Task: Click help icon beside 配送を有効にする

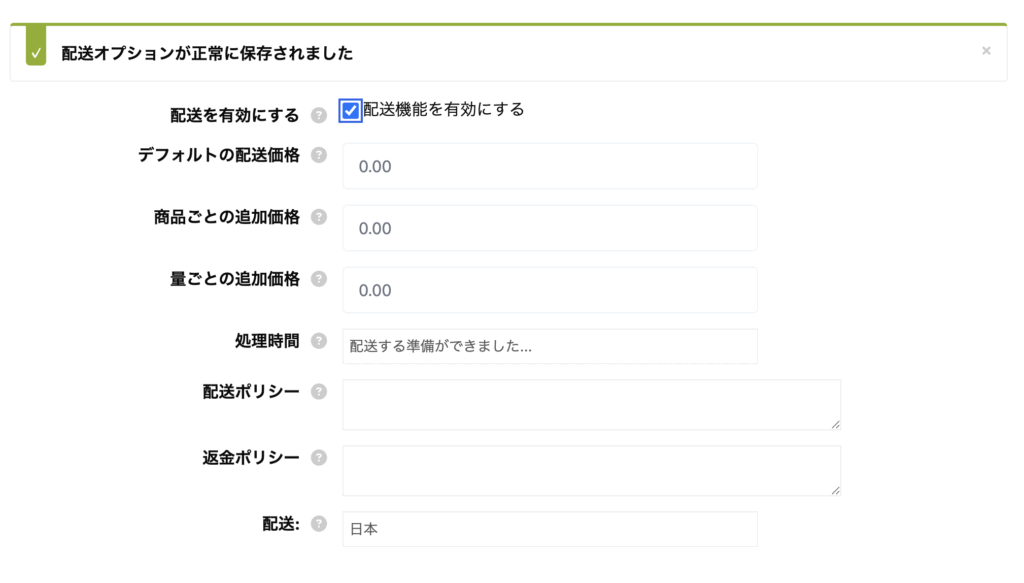Action: click(x=319, y=115)
